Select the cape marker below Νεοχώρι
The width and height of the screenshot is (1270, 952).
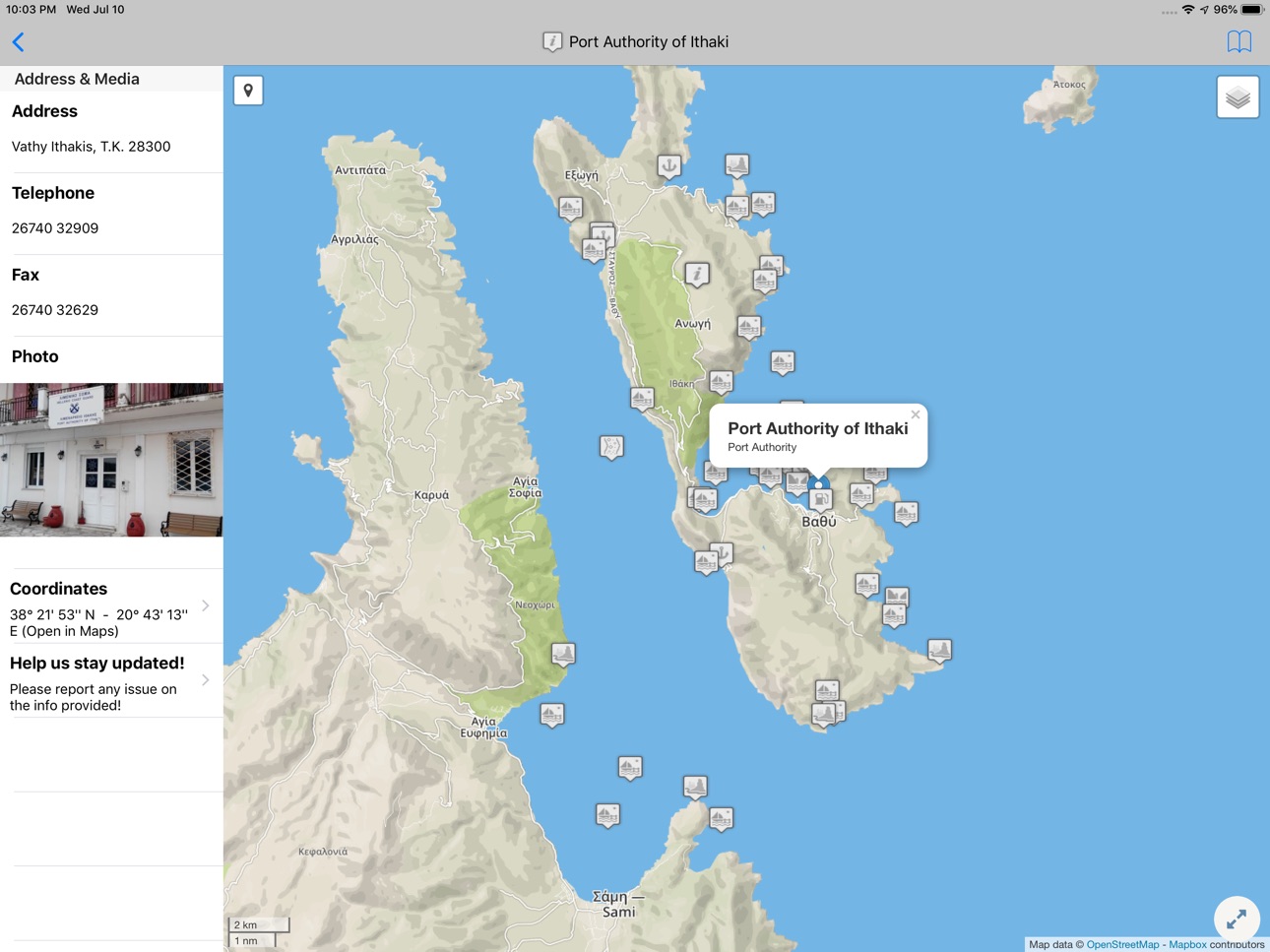pos(563,654)
